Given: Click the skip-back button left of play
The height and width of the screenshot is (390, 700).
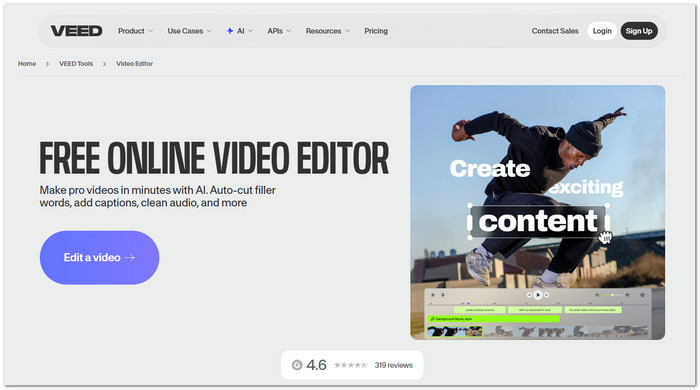Looking at the screenshot, I should coord(529,295).
